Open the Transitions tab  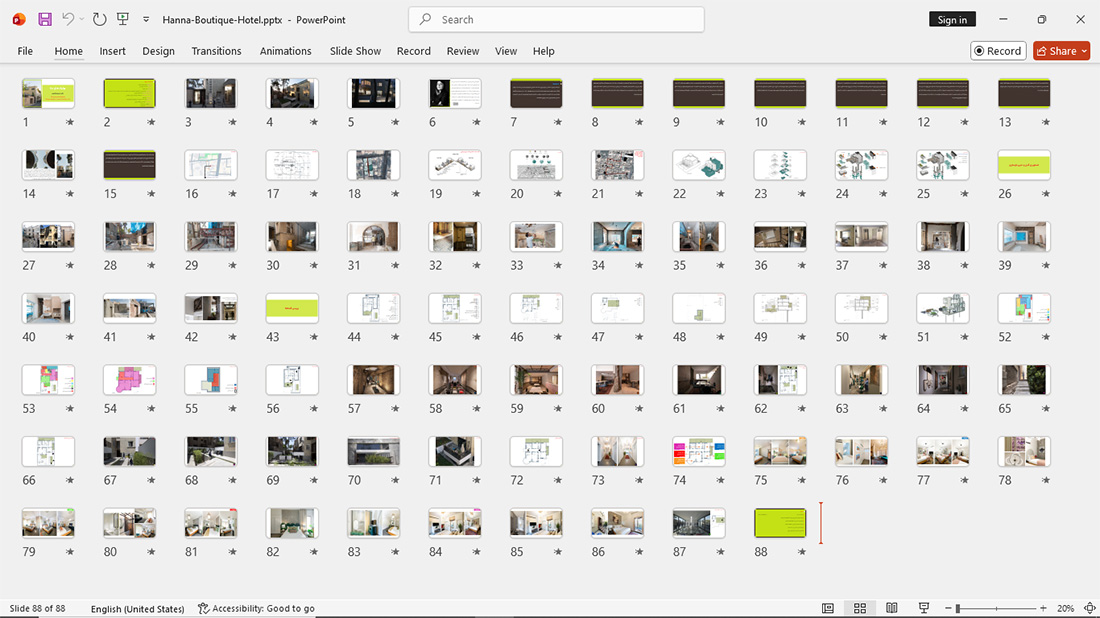coord(216,51)
